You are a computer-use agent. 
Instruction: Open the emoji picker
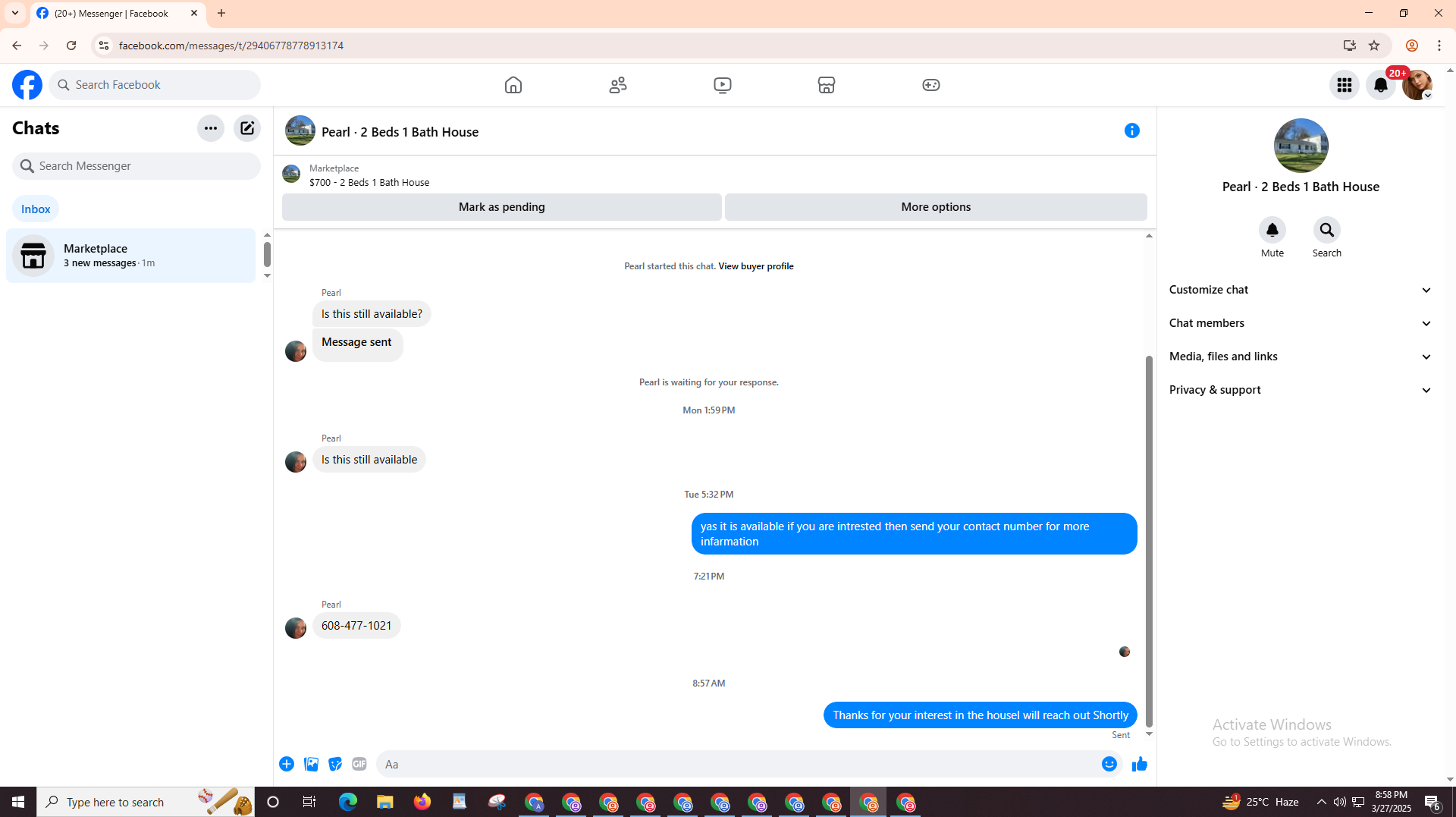1109,764
